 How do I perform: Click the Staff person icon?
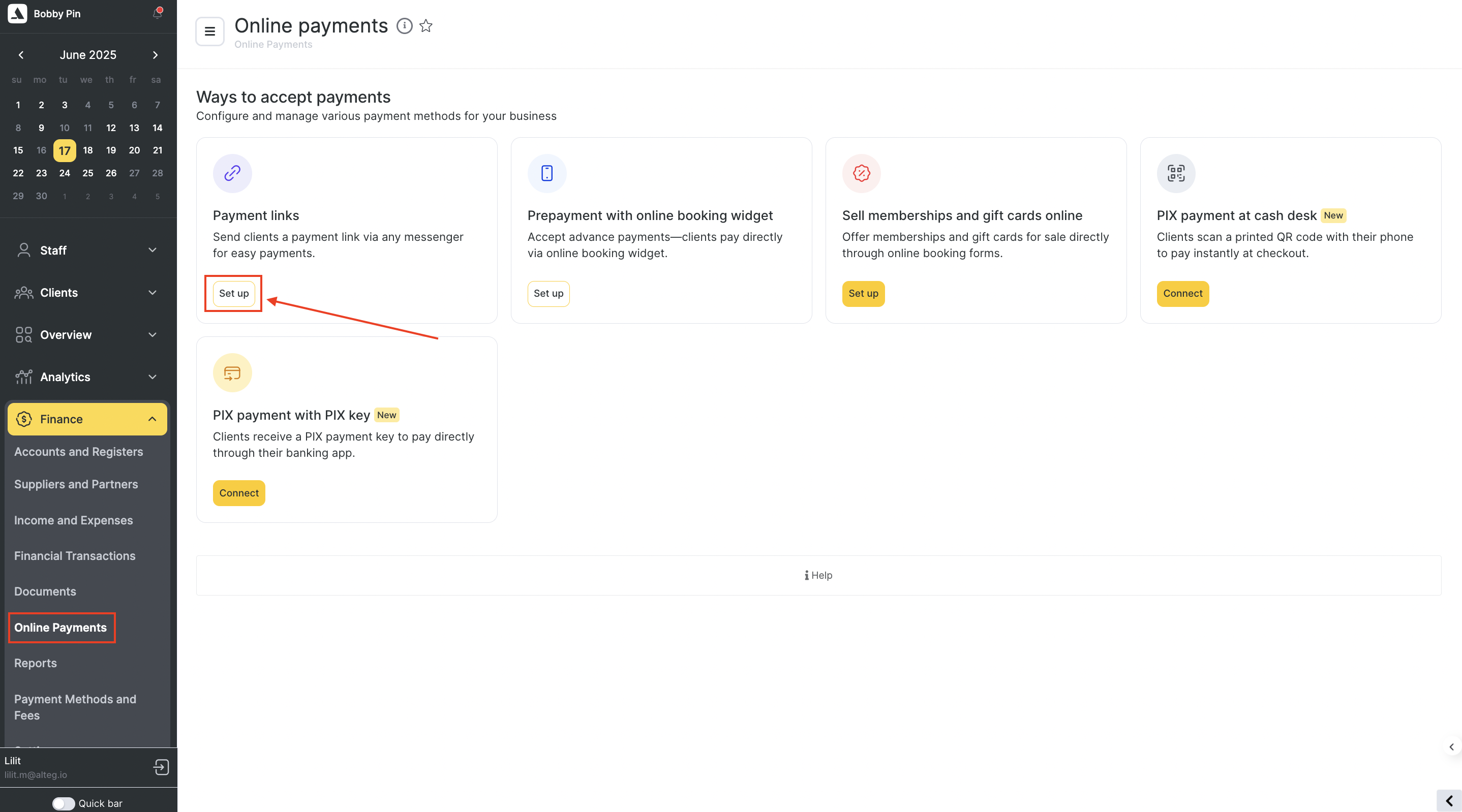pyautogui.click(x=24, y=250)
